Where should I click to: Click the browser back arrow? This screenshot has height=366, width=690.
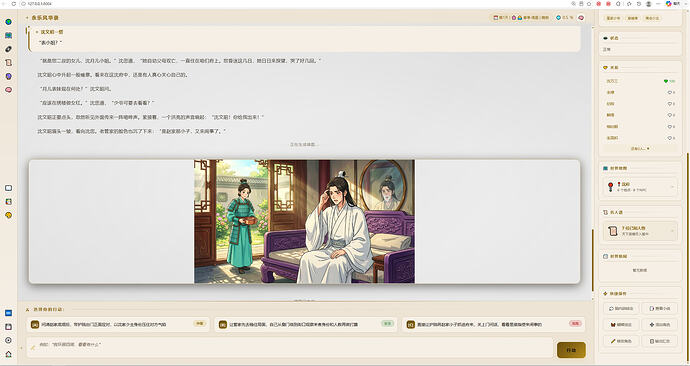(4, 4)
